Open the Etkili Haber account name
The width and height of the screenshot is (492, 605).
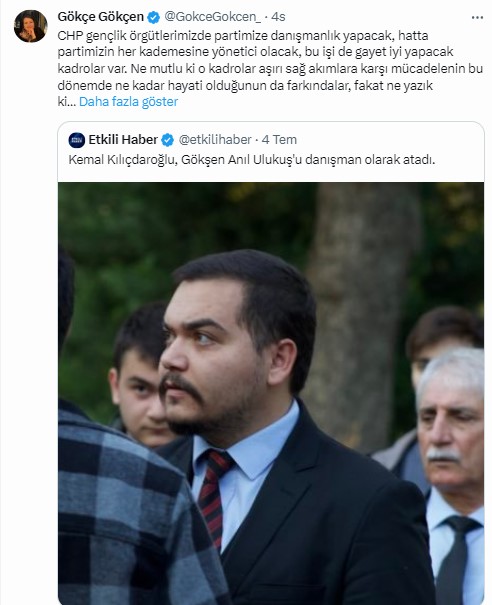(123, 139)
